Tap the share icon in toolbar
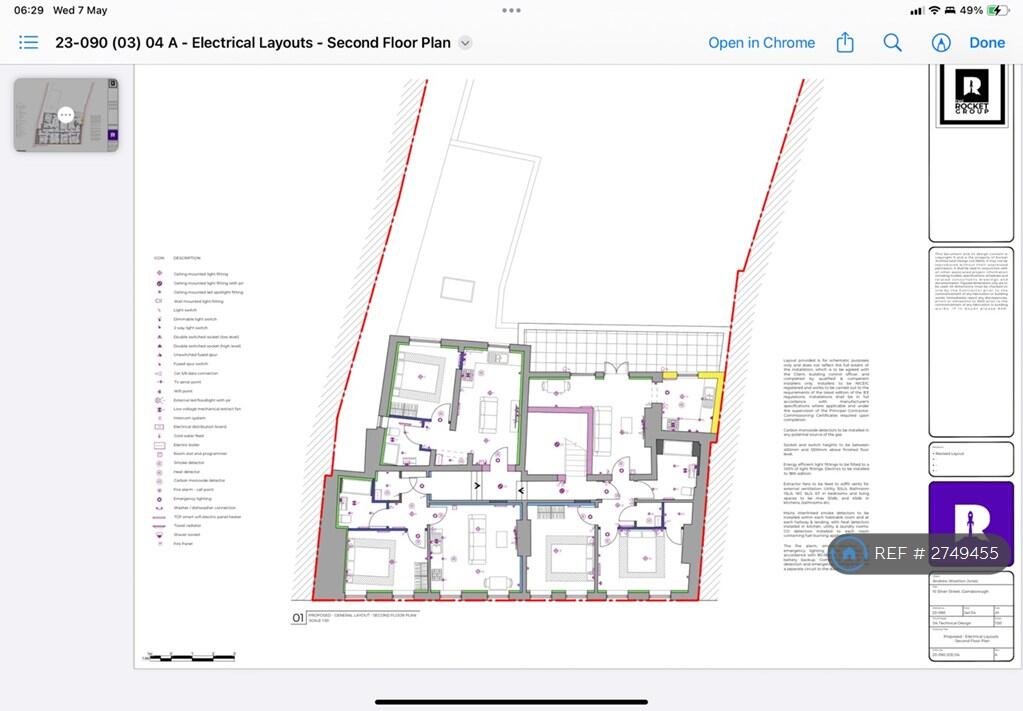 [x=845, y=42]
